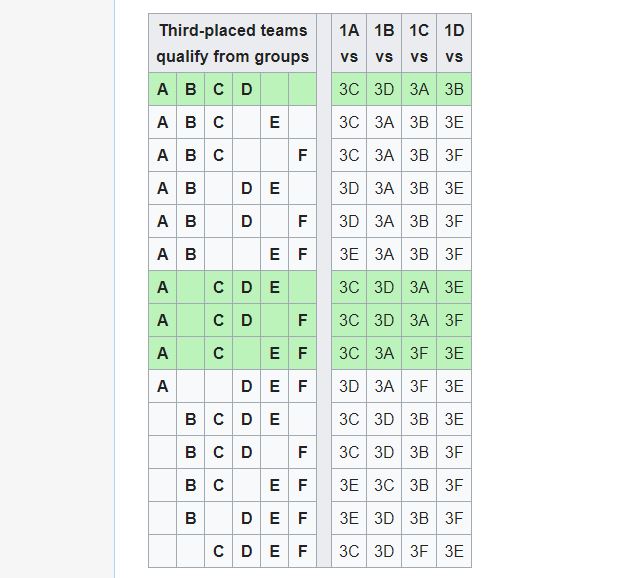Click 3F in the B C D F row
This screenshot has height=578, width=636.
pyautogui.click(x=454, y=452)
